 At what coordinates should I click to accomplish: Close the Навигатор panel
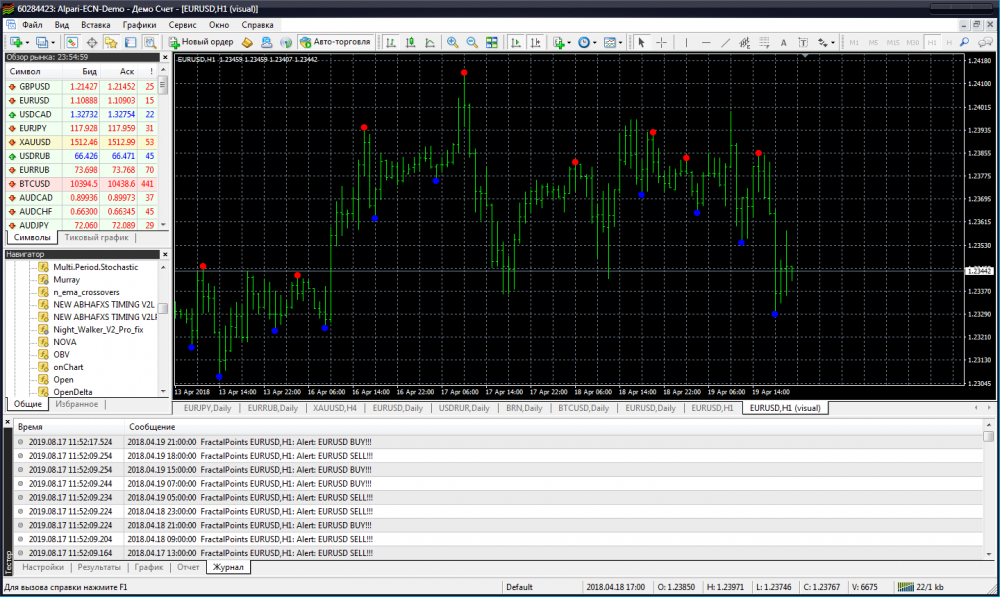coord(165,254)
